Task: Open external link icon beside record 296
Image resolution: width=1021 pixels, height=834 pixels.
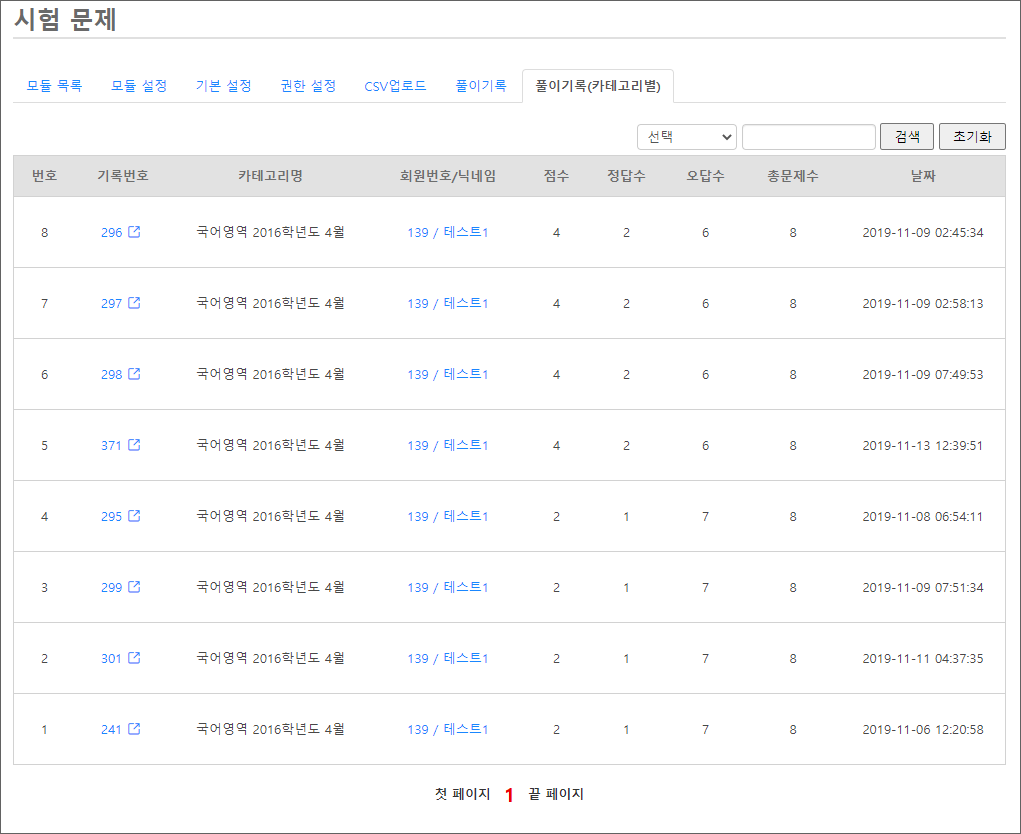Action: [x=134, y=232]
